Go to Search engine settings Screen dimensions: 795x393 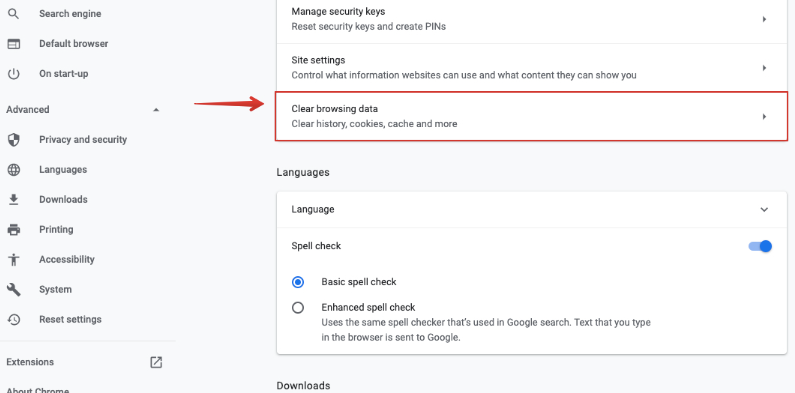point(70,14)
